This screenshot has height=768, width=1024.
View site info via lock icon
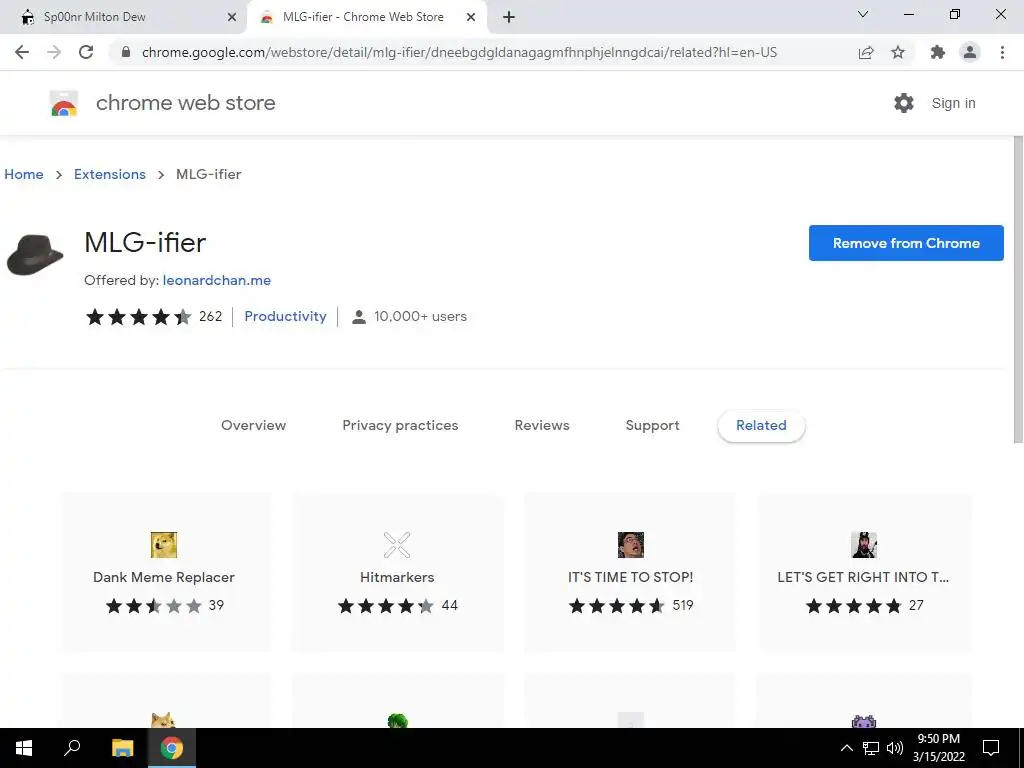pyautogui.click(x=126, y=52)
